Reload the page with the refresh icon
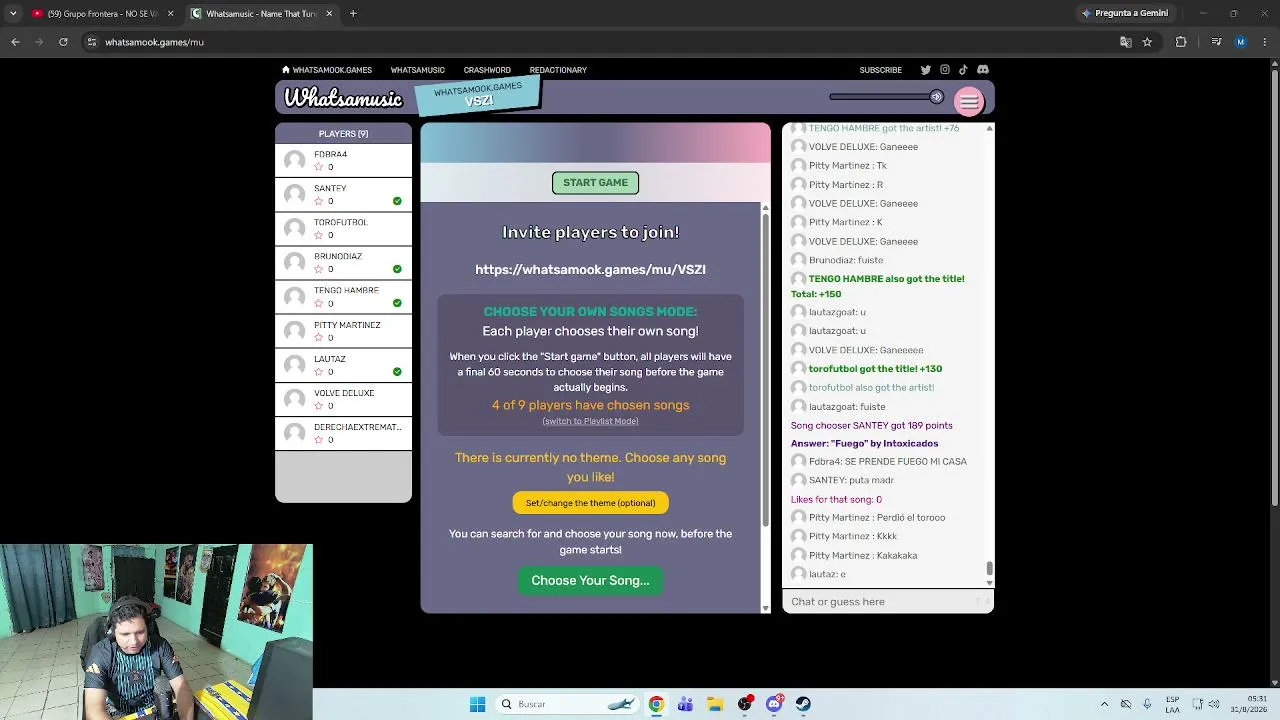This screenshot has width=1280, height=720. click(x=63, y=42)
